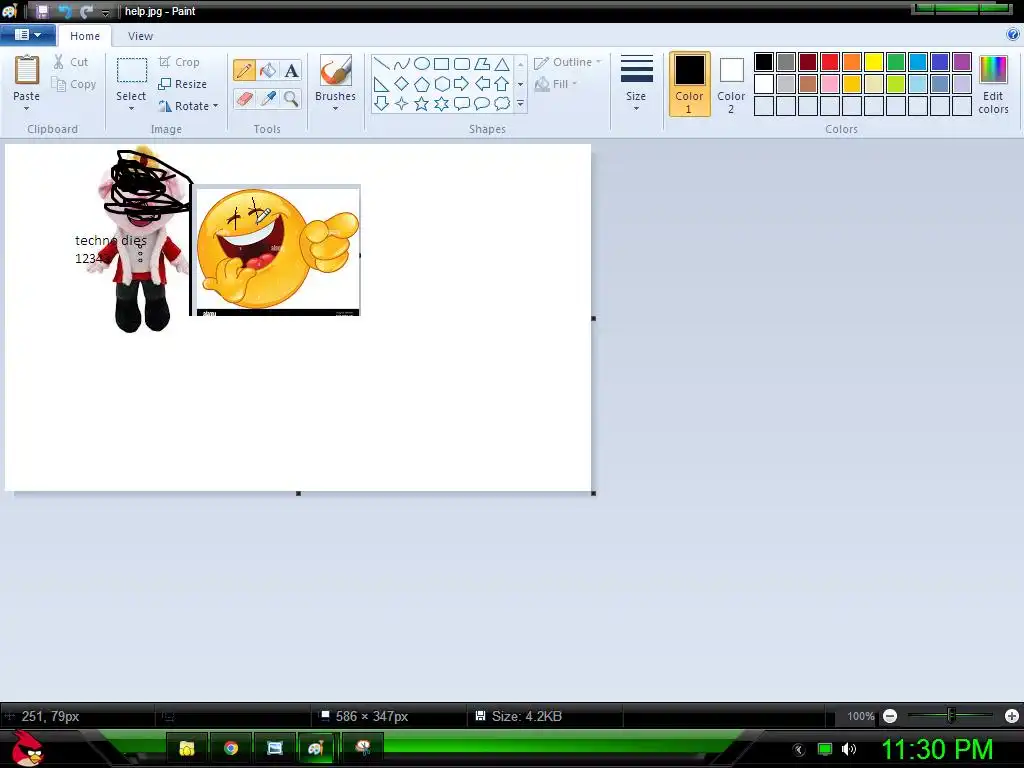Select the Pencil tool
Viewport: 1024px width, 768px height.
tap(244, 70)
